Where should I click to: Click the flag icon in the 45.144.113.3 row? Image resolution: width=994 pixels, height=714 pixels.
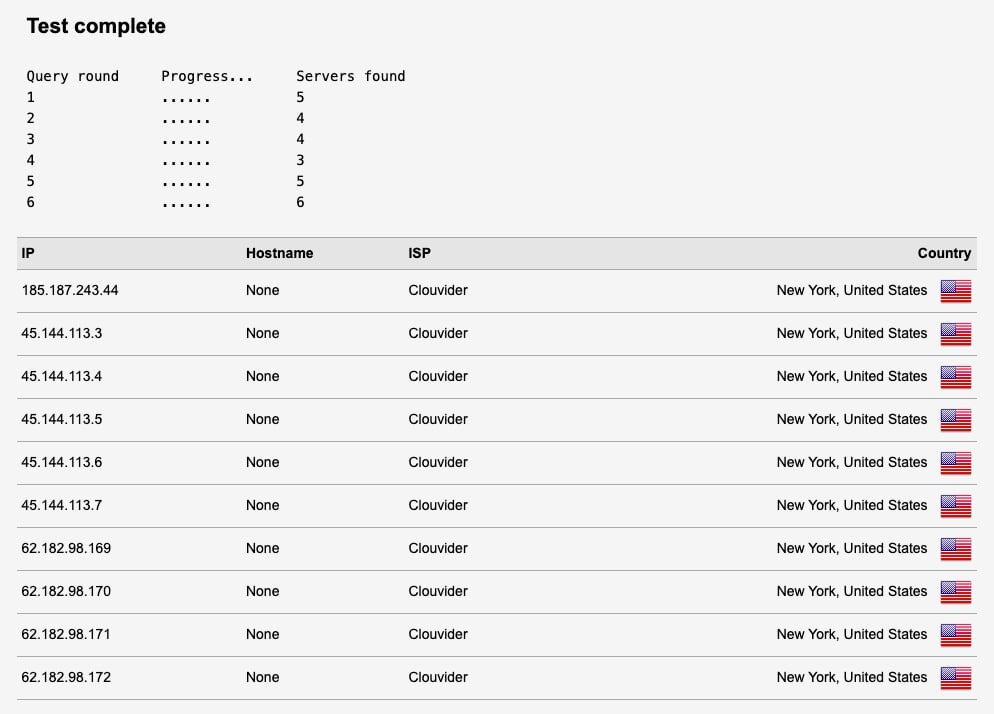(955, 334)
